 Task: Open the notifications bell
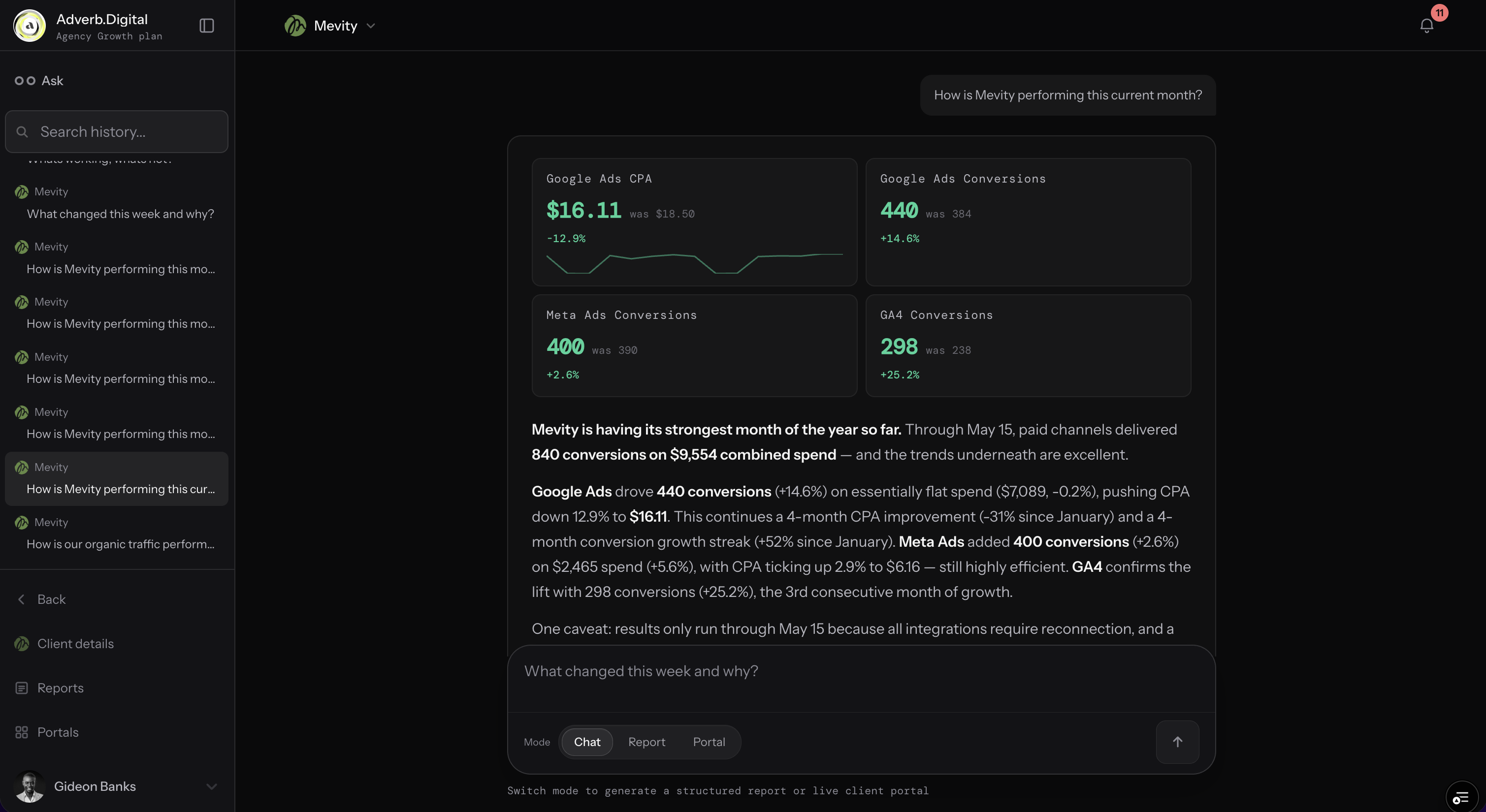[1426, 26]
